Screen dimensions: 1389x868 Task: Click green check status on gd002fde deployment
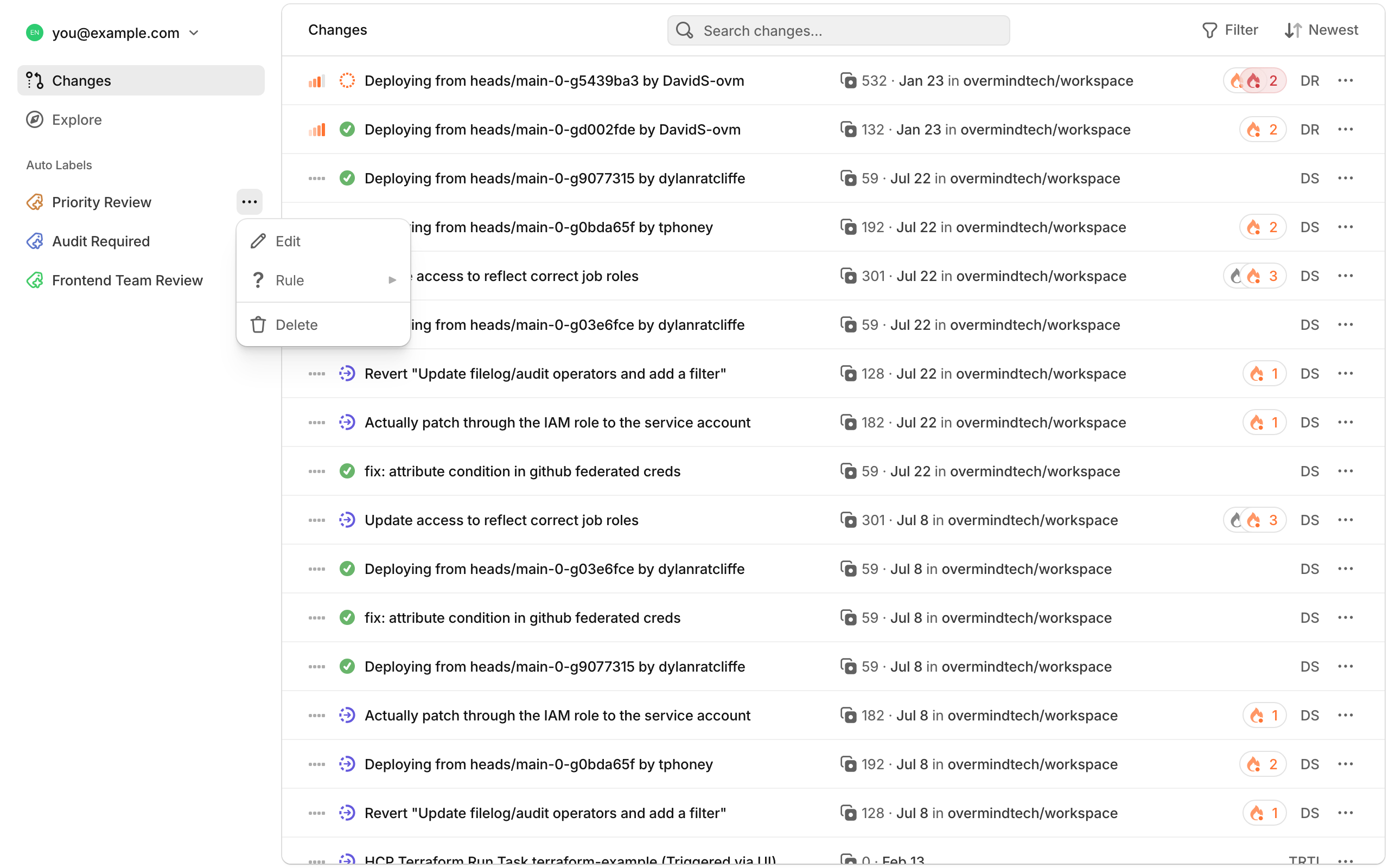pyautogui.click(x=347, y=129)
